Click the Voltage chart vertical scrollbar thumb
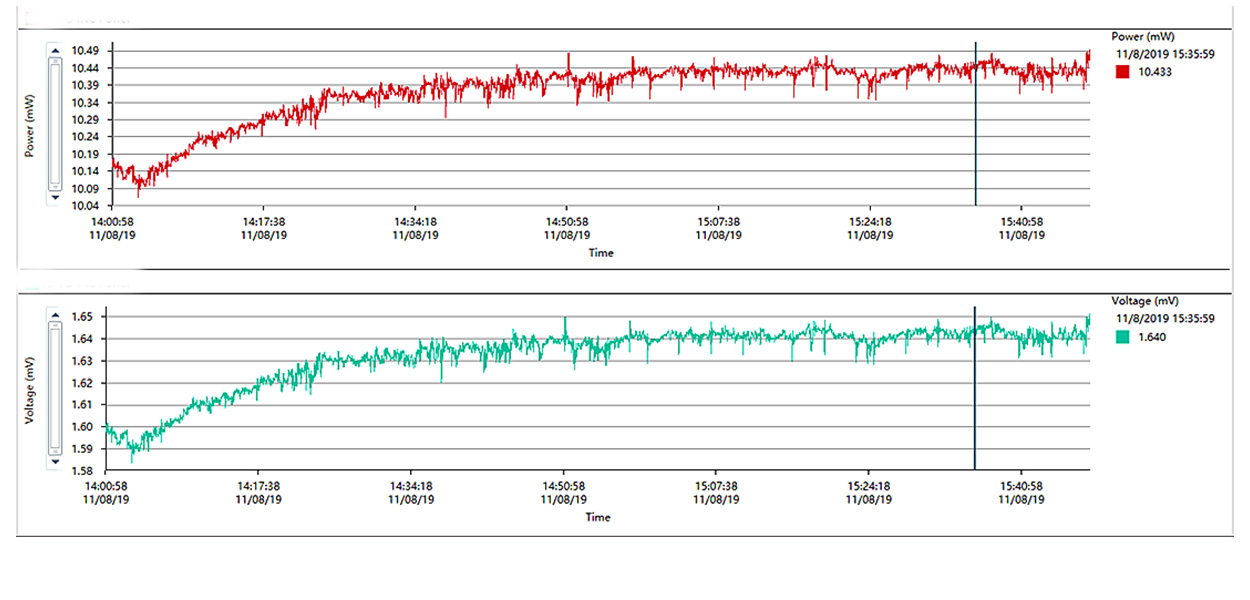 [54, 388]
